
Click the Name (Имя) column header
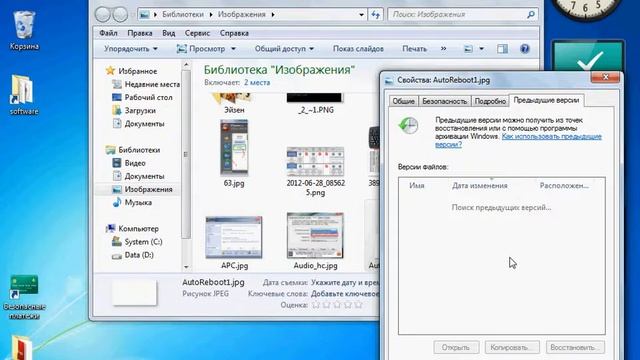[417, 185]
